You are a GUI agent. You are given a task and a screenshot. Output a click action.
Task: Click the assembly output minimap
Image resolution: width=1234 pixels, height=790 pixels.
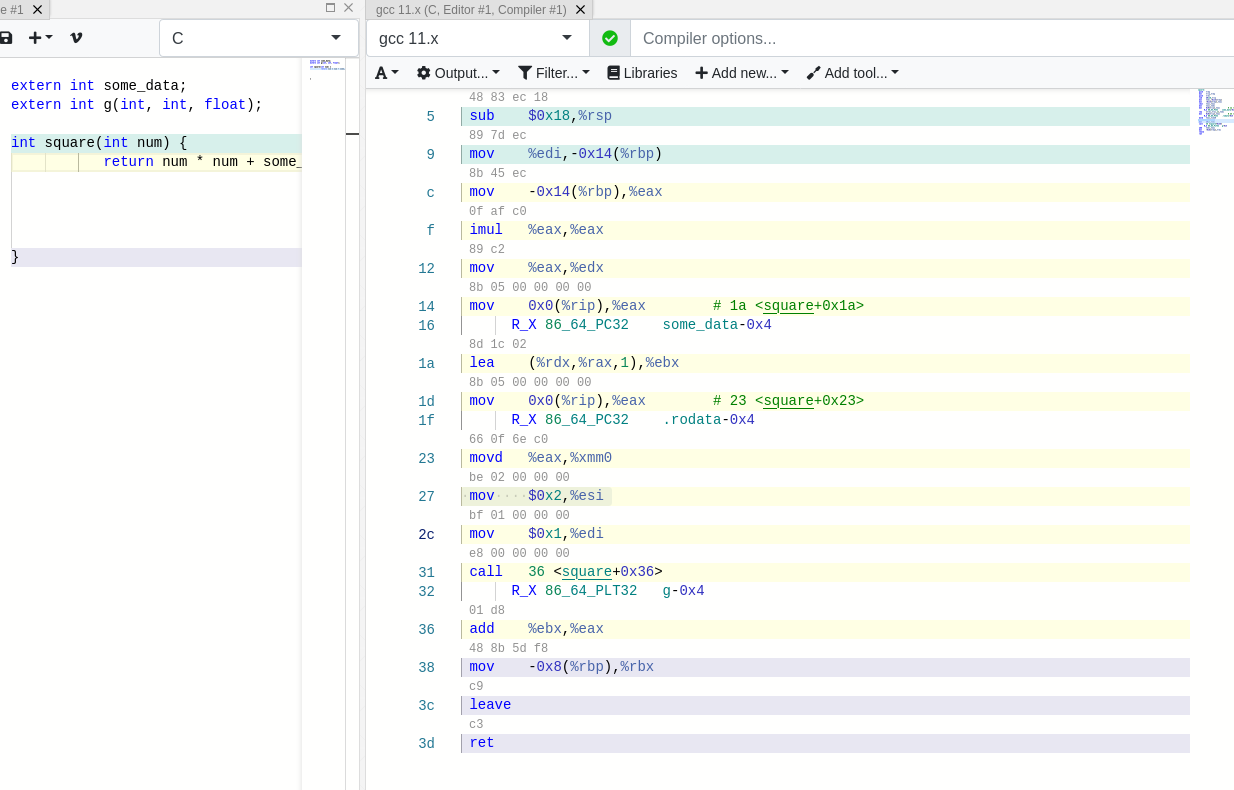pos(1213,110)
